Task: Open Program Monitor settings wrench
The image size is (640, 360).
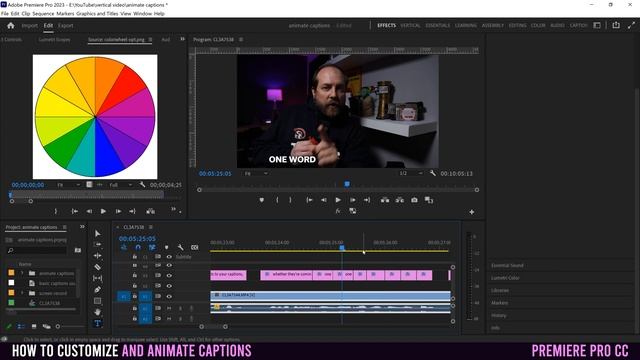Action: coord(433,173)
